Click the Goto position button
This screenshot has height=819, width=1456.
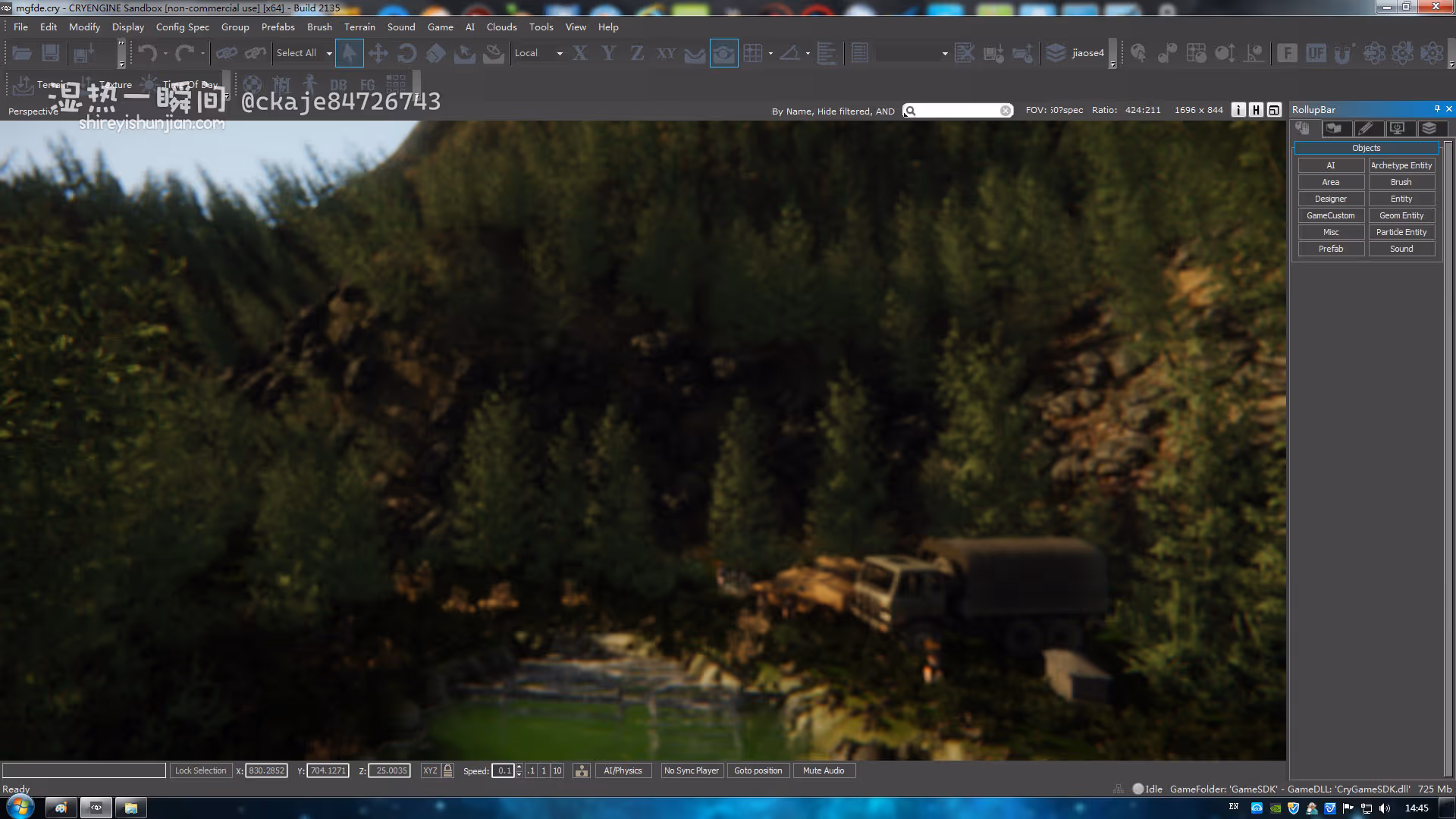(758, 770)
